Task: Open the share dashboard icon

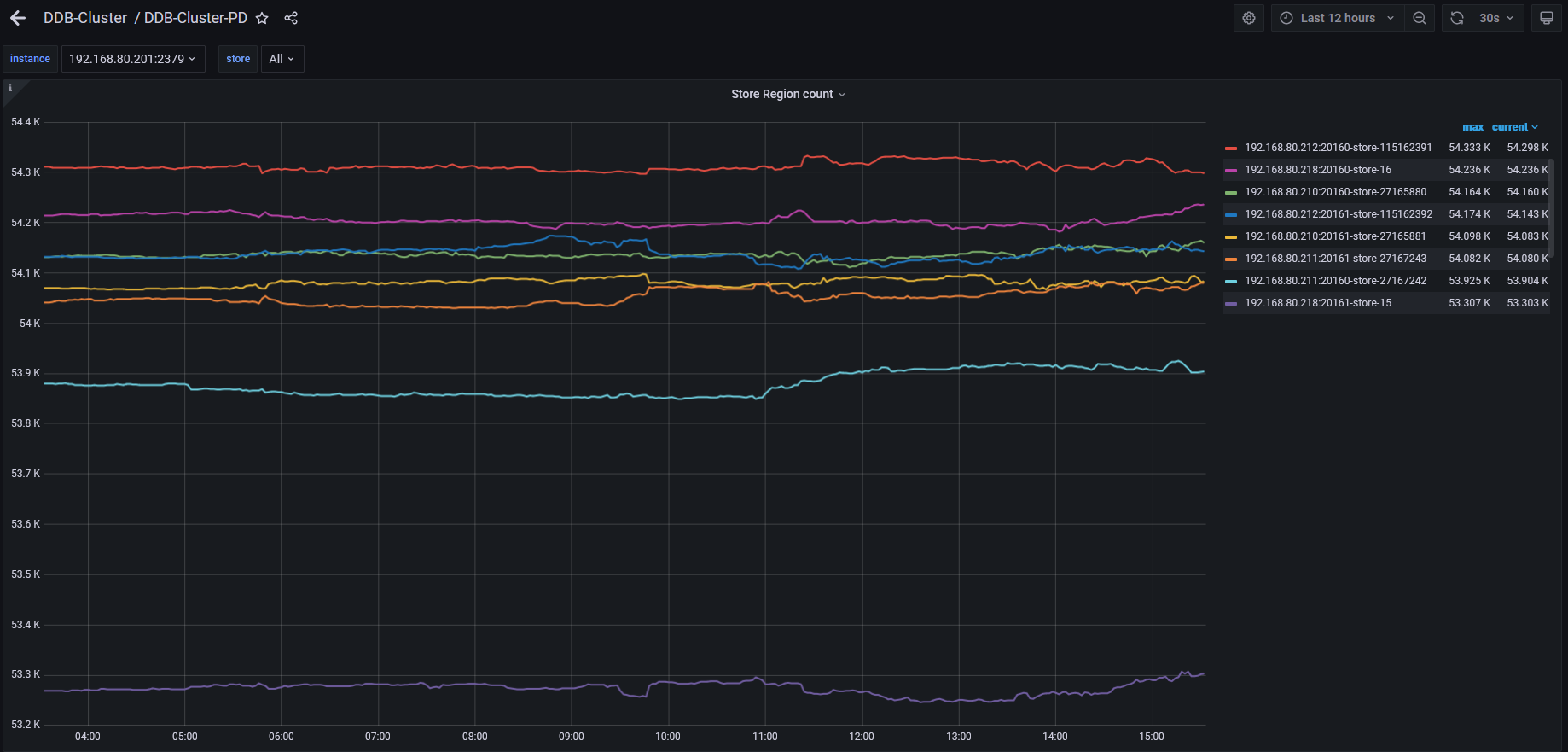Action: tap(291, 18)
